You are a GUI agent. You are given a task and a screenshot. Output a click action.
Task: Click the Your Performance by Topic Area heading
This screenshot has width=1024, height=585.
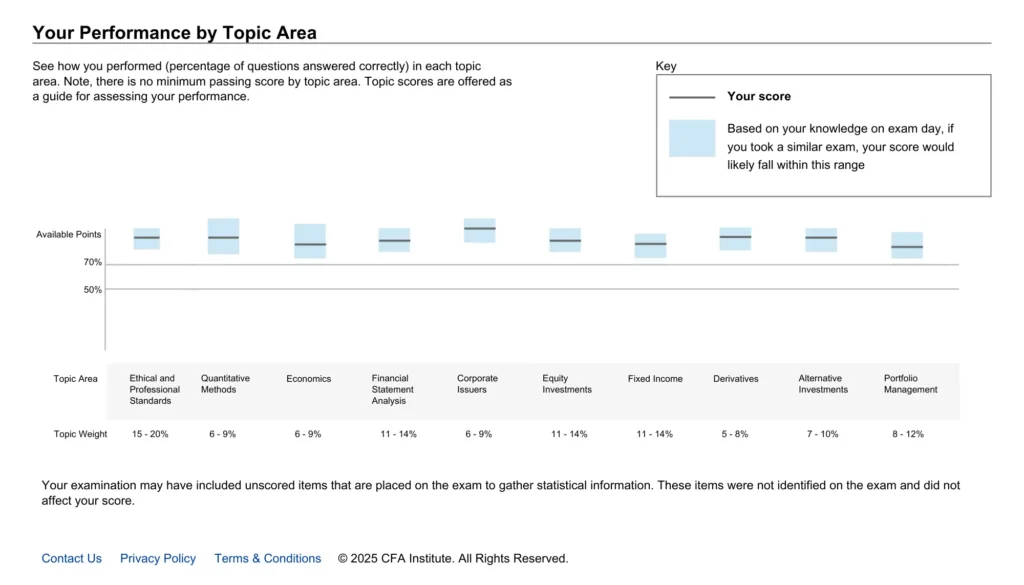tap(174, 33)
